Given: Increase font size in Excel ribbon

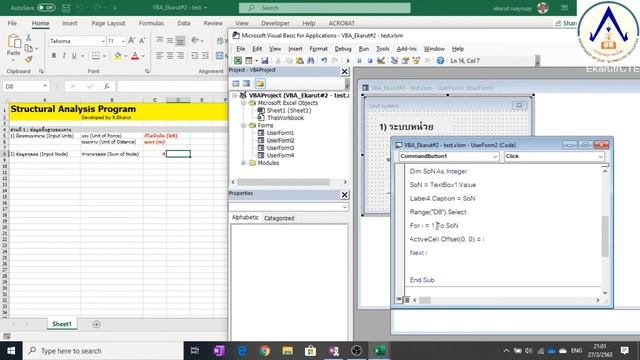Looking at the screenshot, I should tap(131, 41).
